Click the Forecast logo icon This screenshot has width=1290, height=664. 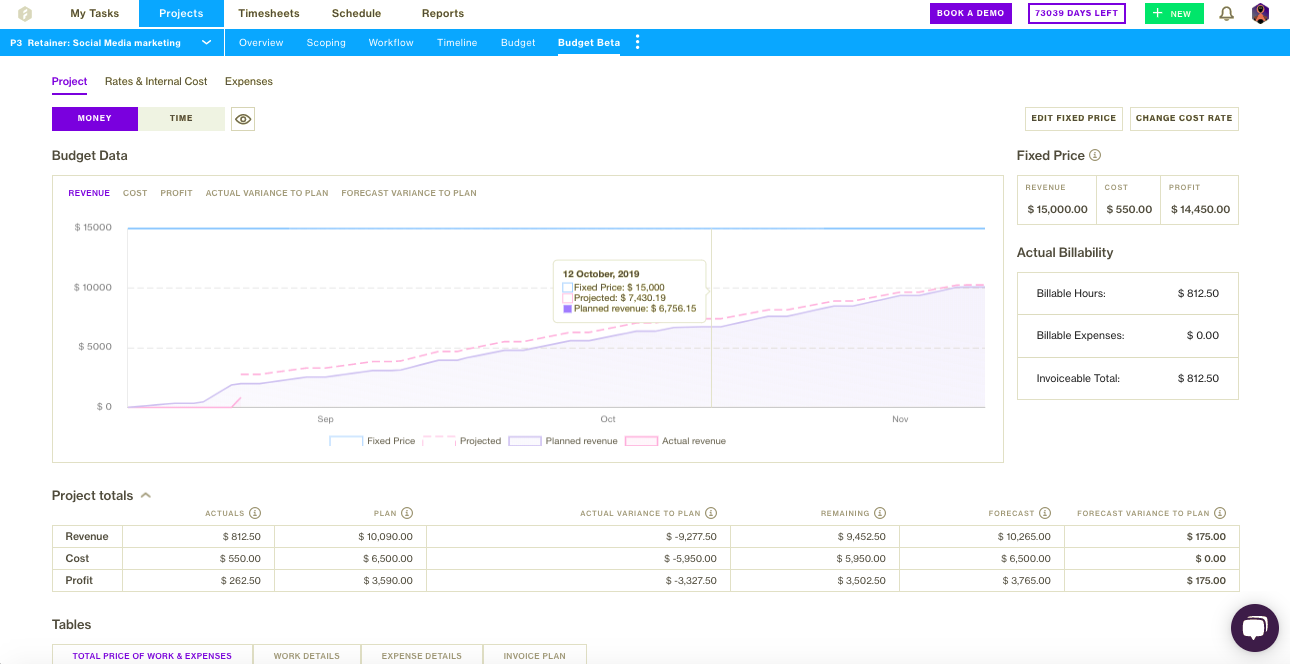point(25,14)
